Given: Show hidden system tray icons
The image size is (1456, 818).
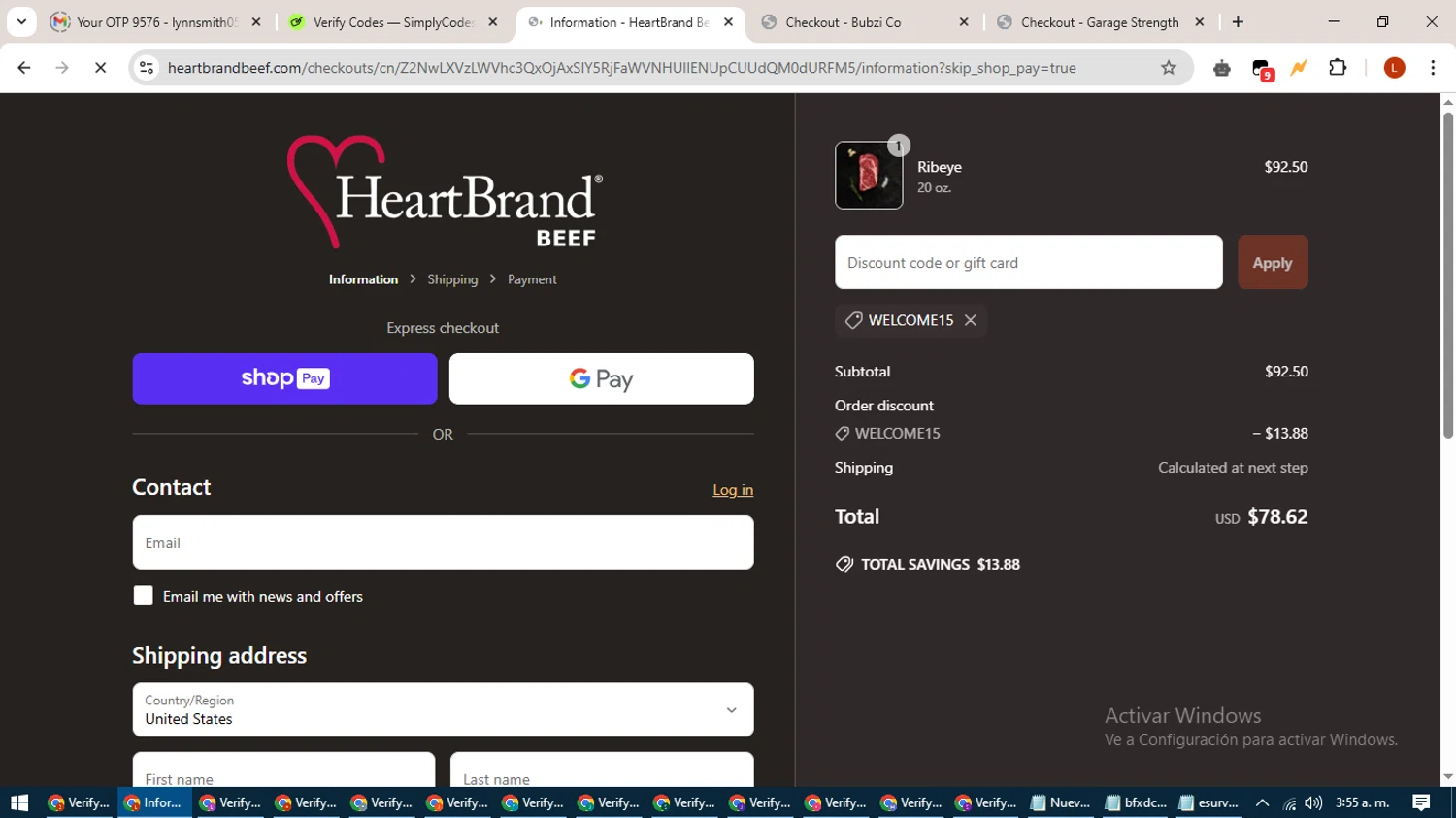Looking at the screenshot, I should click(1262, 802).
